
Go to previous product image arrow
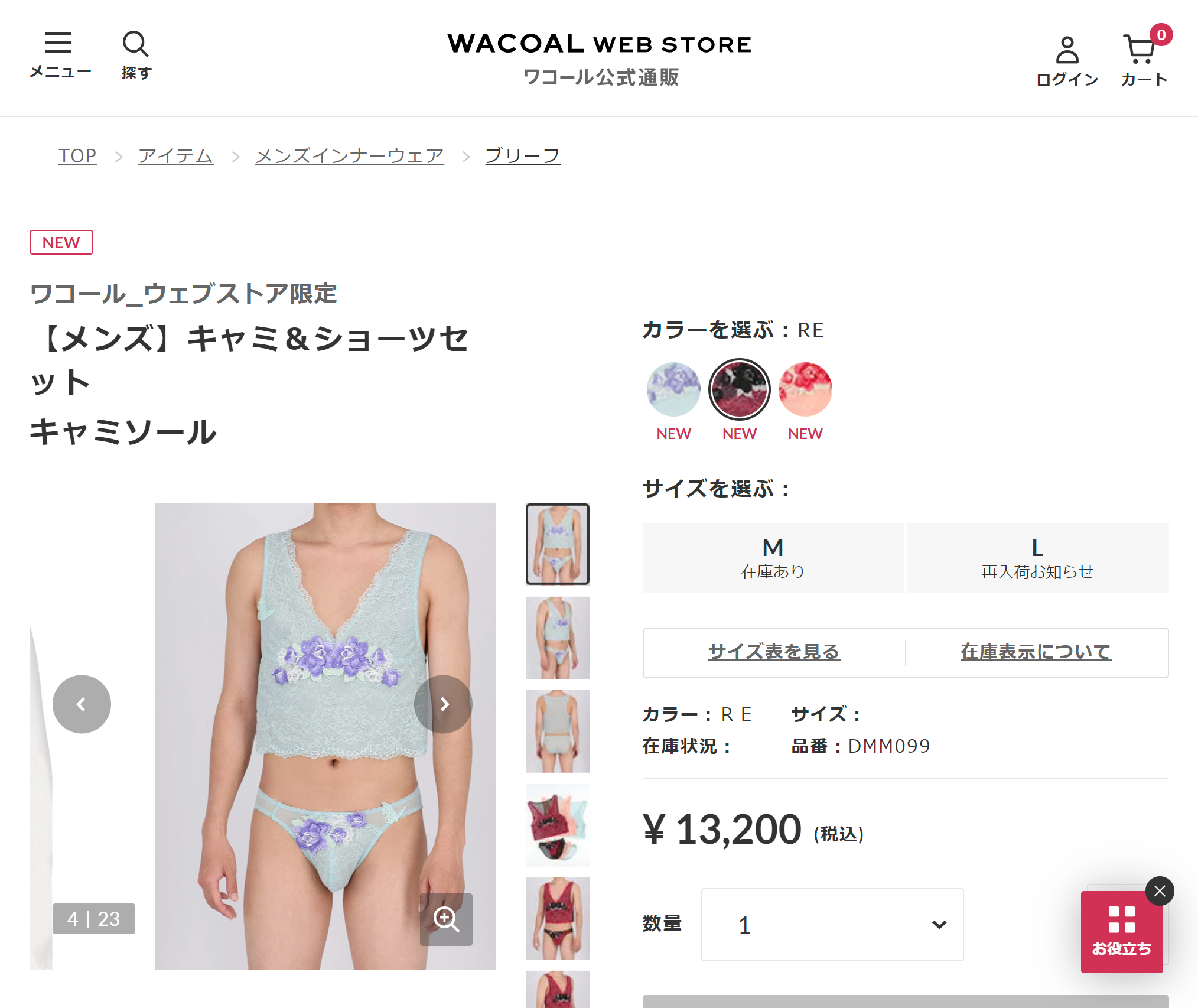point(82,704)
